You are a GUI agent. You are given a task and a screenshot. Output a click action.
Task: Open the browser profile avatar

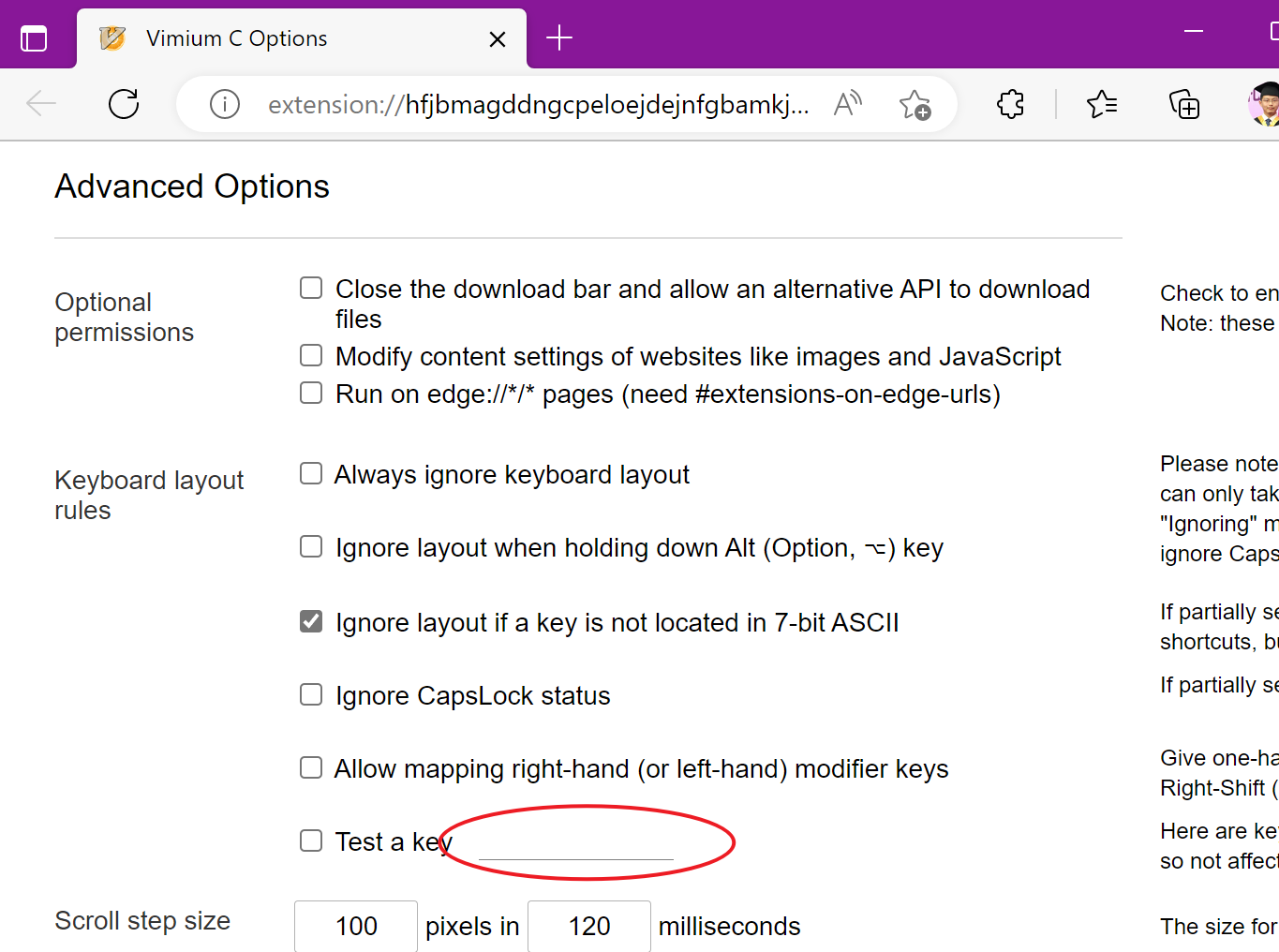(1263, 104)
